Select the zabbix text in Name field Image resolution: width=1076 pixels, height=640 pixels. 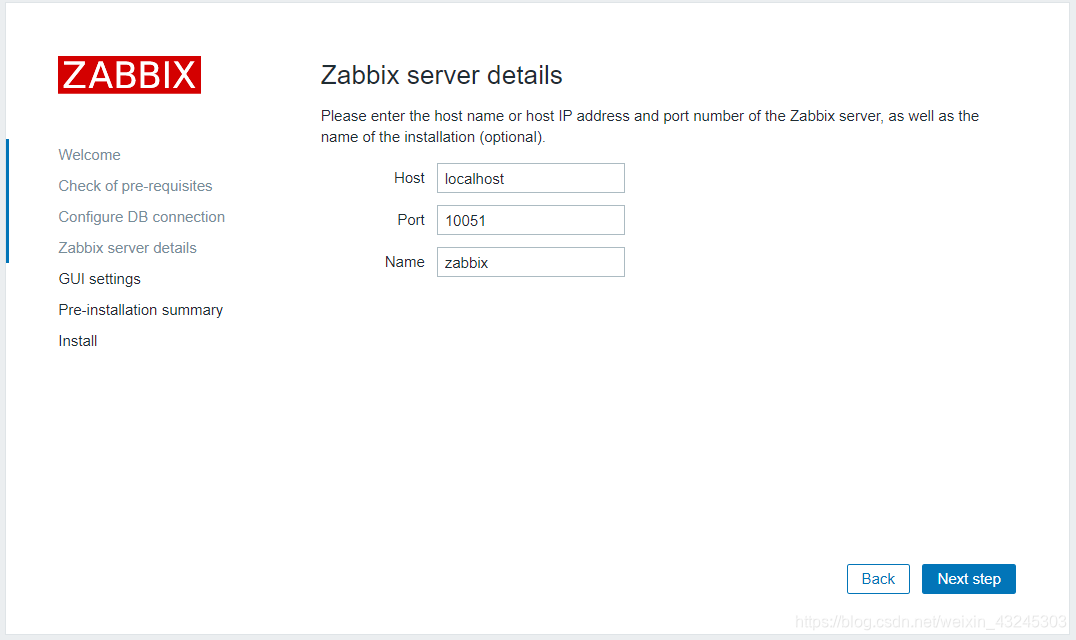[x=465, y=262]
